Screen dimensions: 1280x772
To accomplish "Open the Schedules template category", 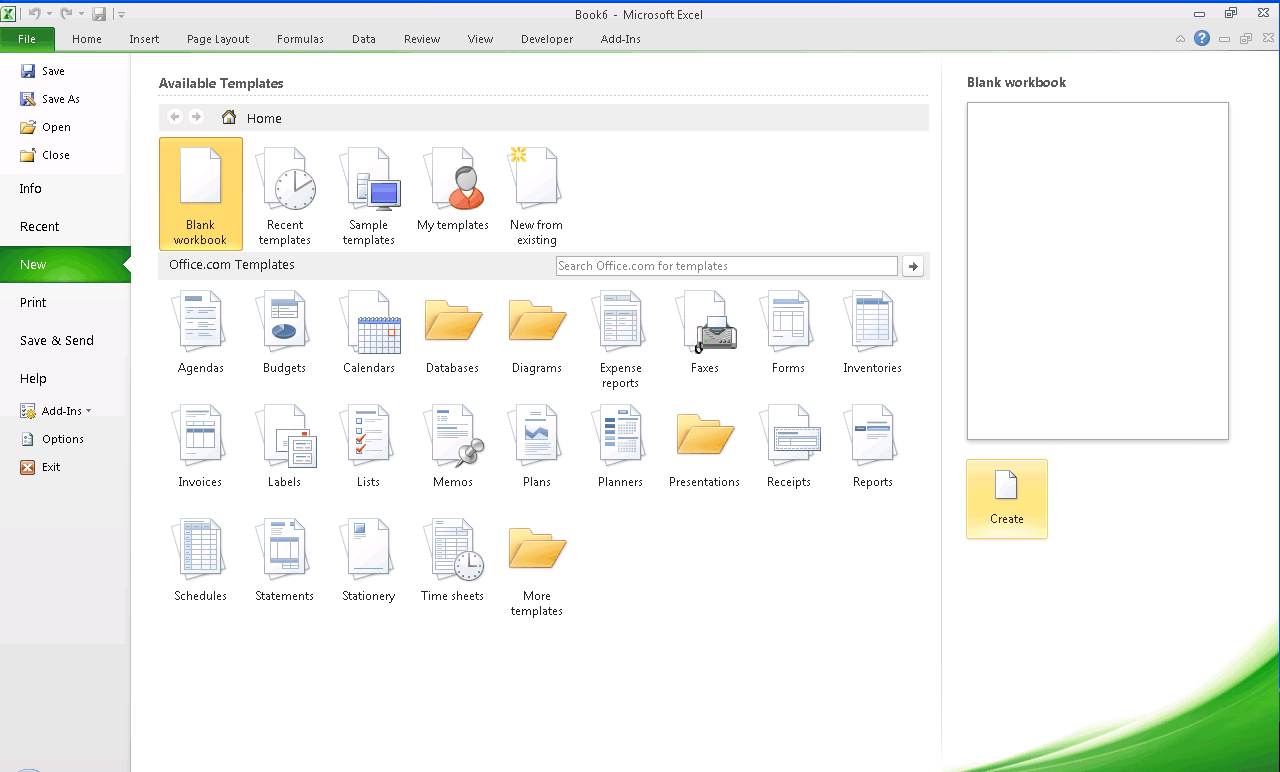I will tap(201, 559).
